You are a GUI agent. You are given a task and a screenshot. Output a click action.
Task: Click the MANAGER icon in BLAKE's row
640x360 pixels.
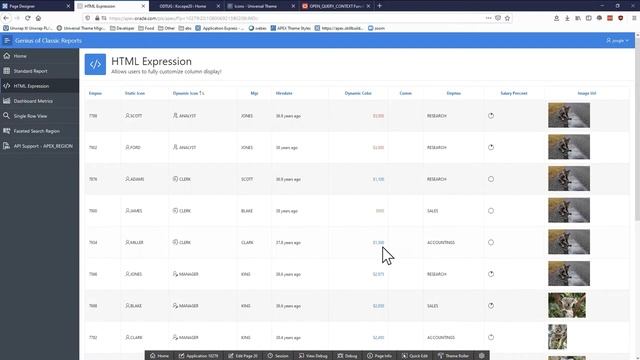175,305
